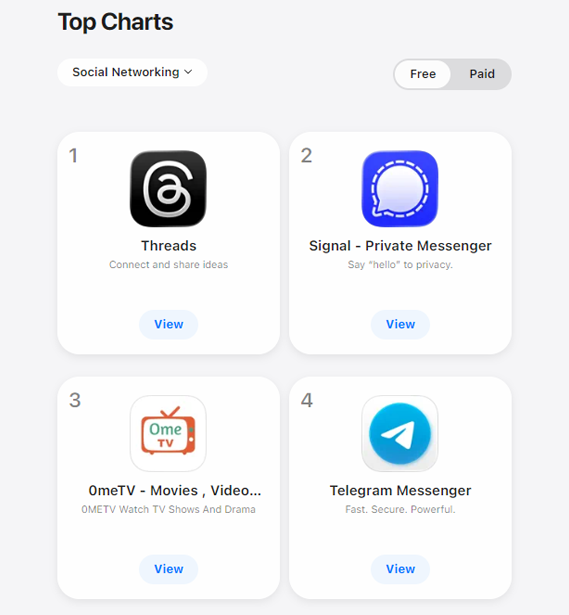Click "Connect and share ideas" subtitle
The height and width of the screenshot is (615, 569).
tap(169, 265)
